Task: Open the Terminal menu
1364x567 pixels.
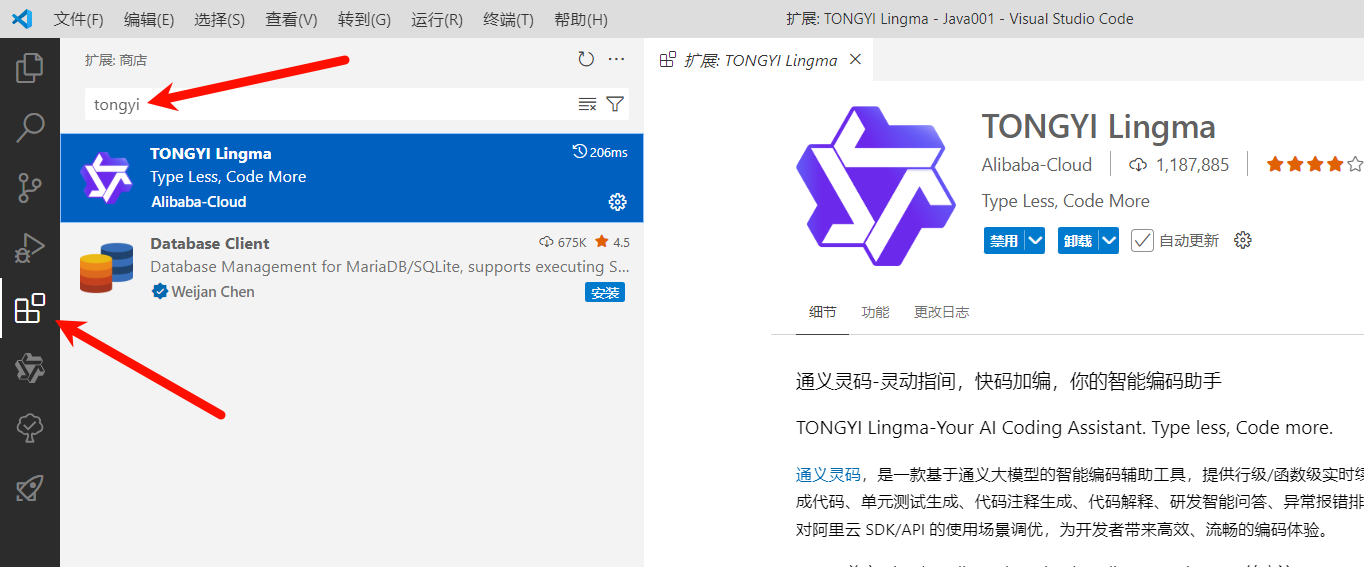Action: click(508, 19)
